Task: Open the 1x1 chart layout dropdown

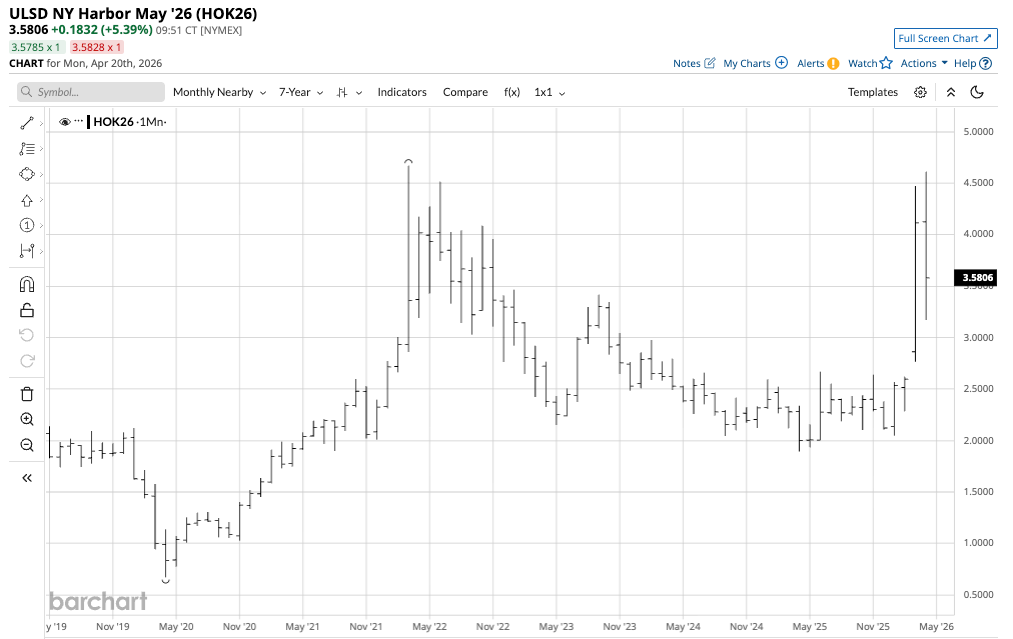Action: [x=549, y=92]
